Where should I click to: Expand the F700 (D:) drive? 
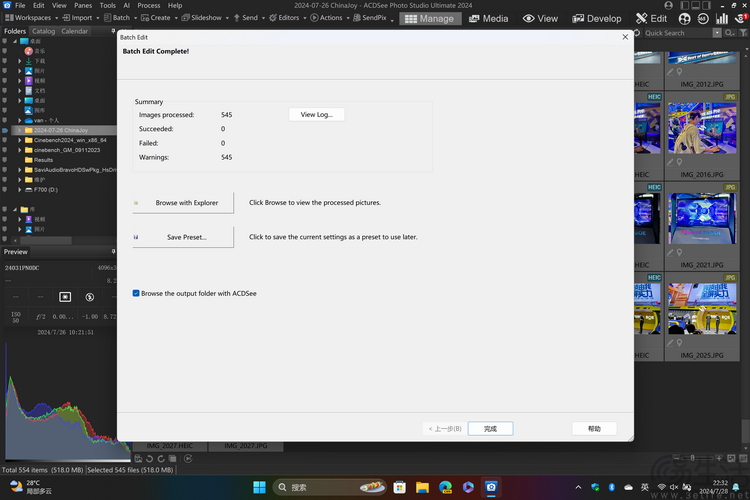[x=20, y=189]
